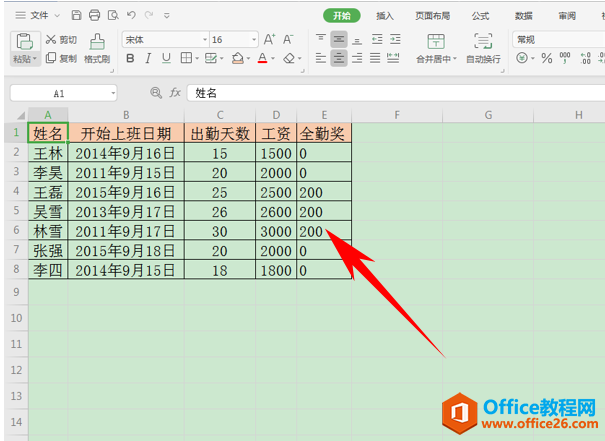Open the number format dropdown (常规)
Image resolution: width=605 pixels, height=441 pixels.
coord(559,40)
